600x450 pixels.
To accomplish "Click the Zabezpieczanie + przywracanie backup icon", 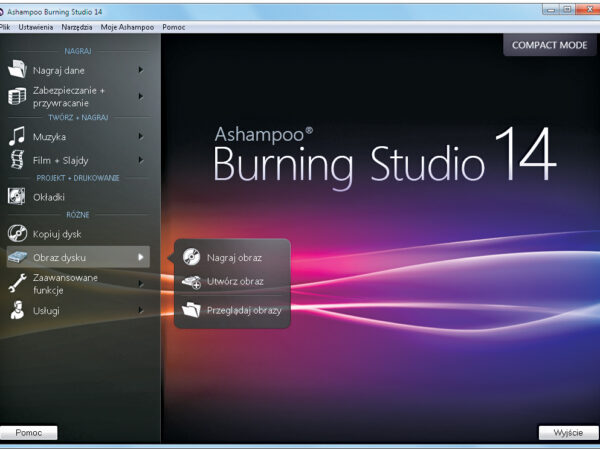I will [x=17, y=96].
